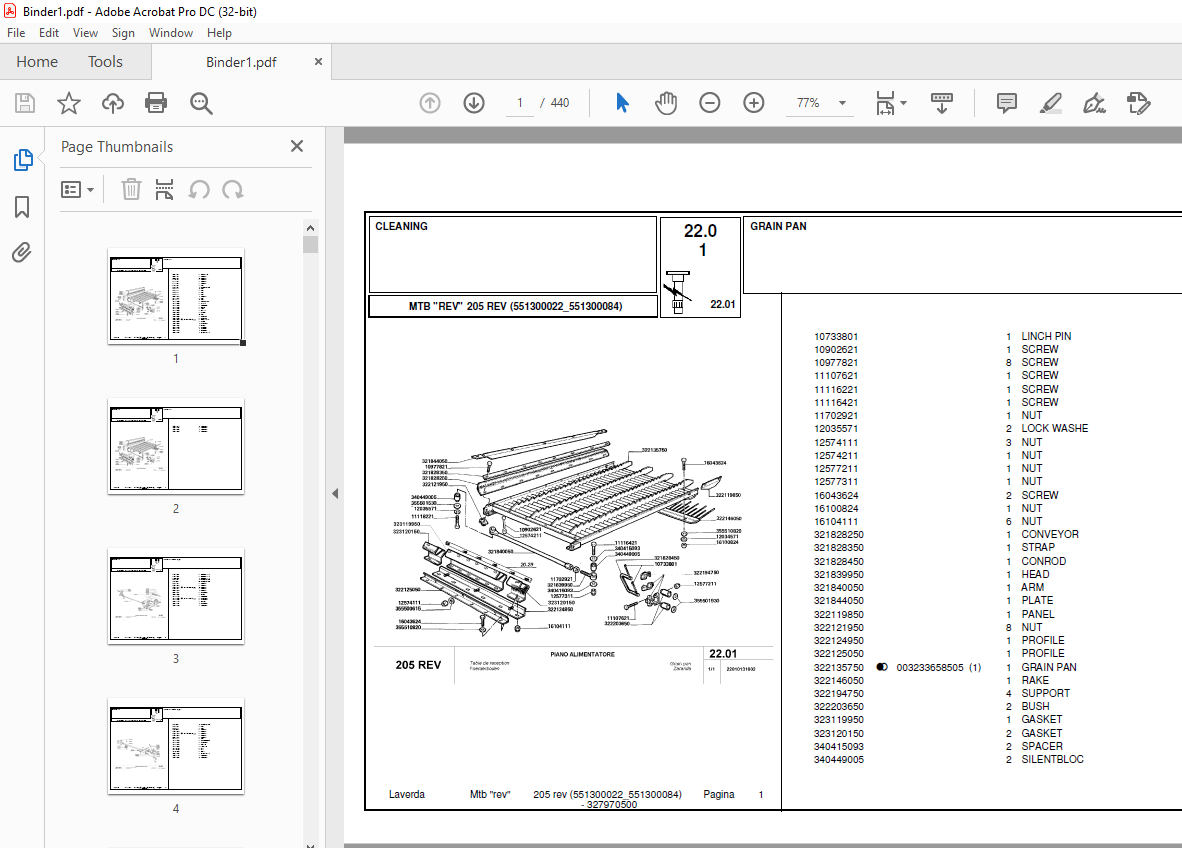Screen dimensions: 1182x848
Task: Click the LINCH PIN description
Action: click(x=1046, y=335)
